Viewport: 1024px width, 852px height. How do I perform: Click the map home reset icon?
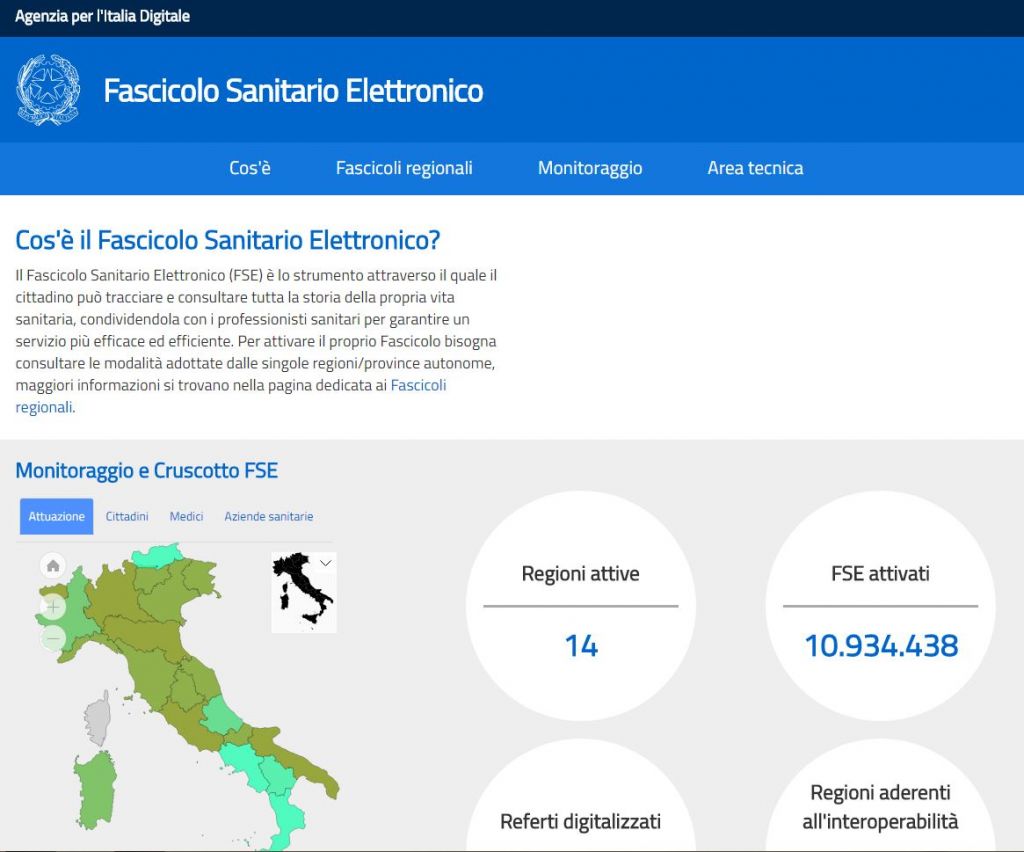tap(53, 565)
